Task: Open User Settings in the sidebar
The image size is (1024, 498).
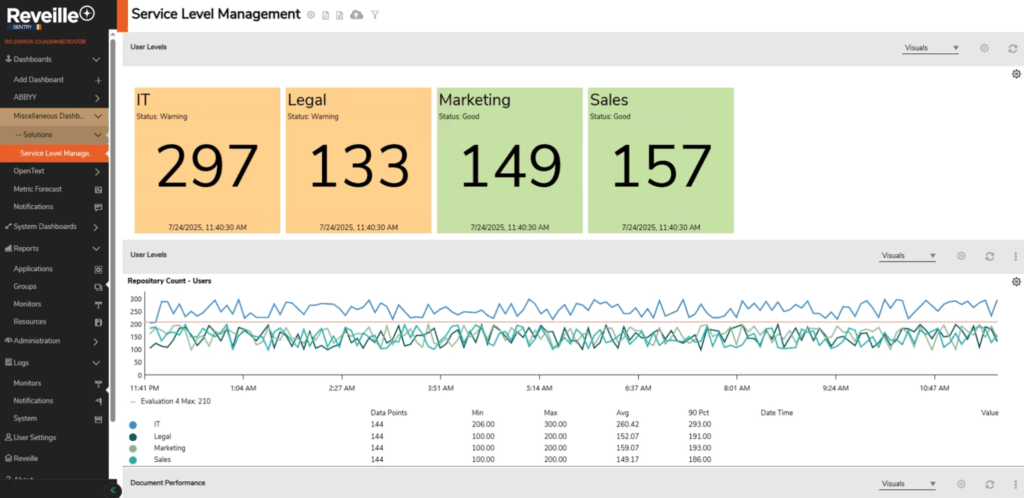Action: pos(35,438)
